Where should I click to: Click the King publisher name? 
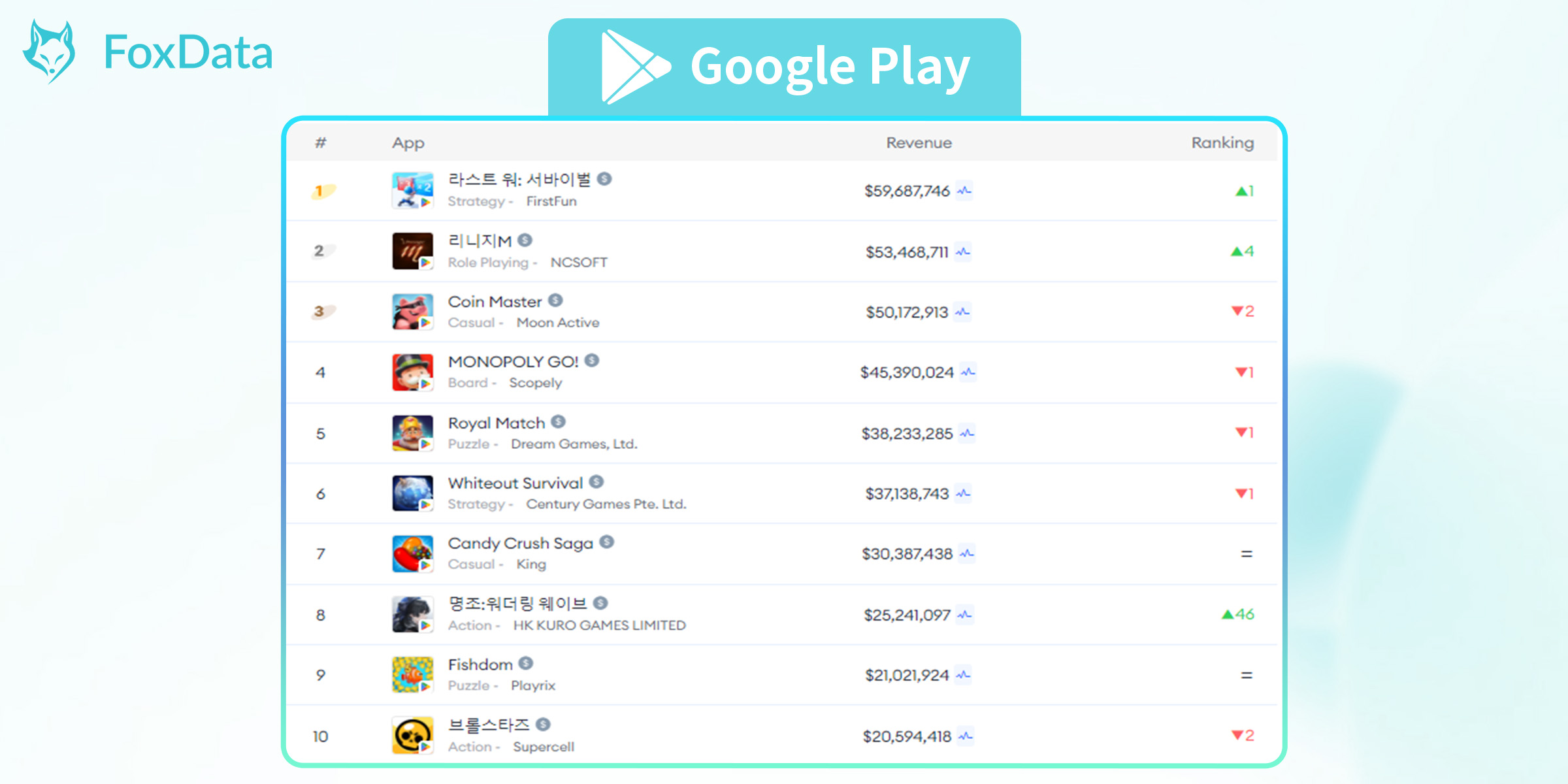(x=531, y=564)
